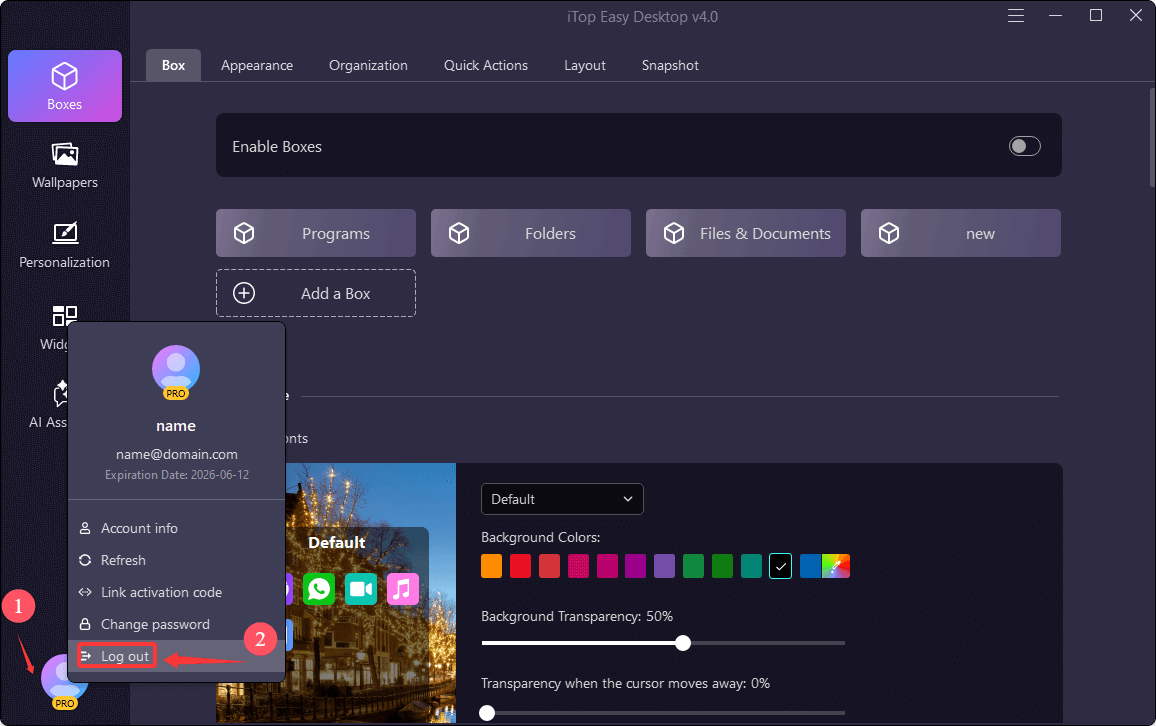Open the Wallpapers sidebar section
The height and width of the screenshot is (726, 1156).
(x=65, y=165)
